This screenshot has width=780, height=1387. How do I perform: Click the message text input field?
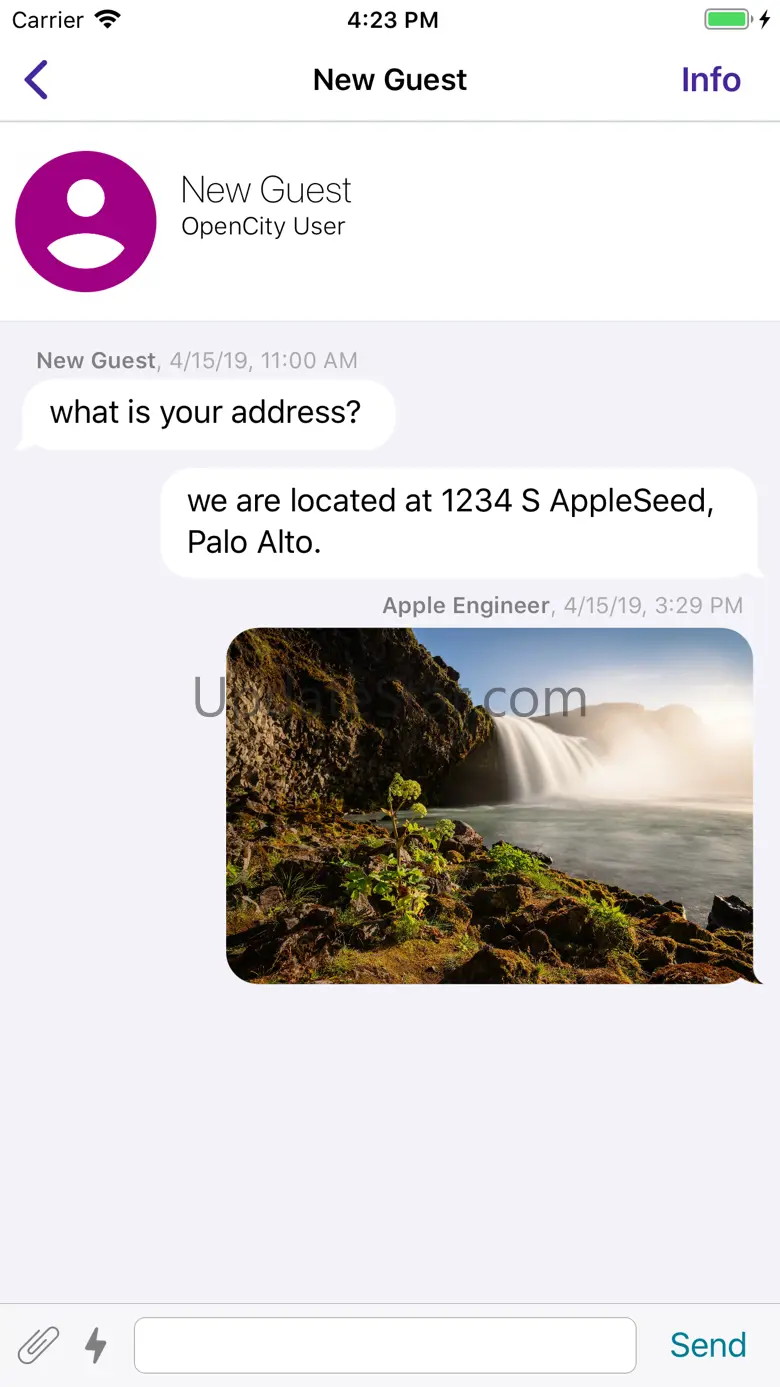[385, 1345]
